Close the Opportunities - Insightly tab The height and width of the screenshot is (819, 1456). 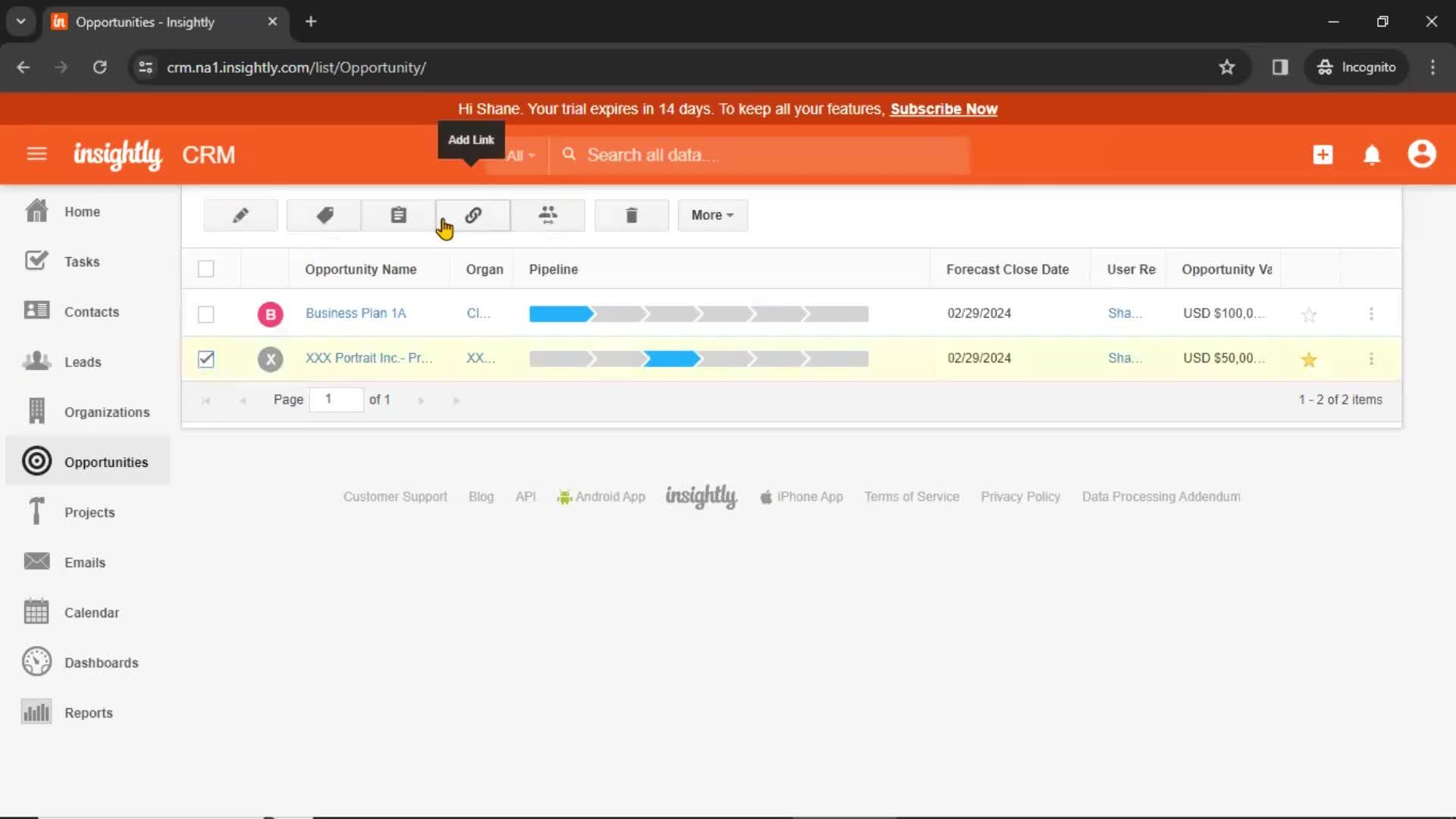click(272, 22)
